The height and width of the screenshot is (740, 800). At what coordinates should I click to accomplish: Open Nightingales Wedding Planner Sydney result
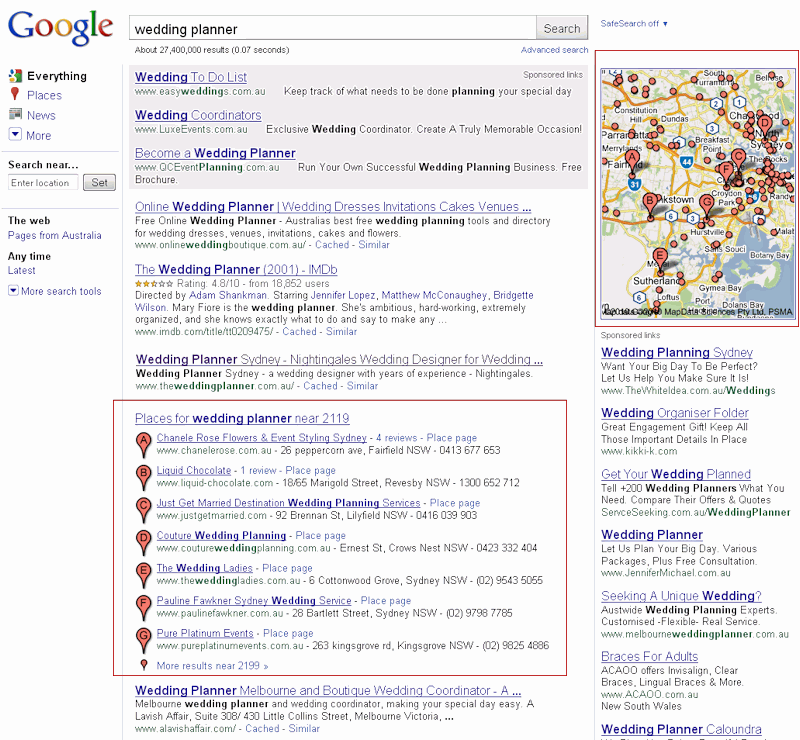pyautogui.click(x=339, y=359)
